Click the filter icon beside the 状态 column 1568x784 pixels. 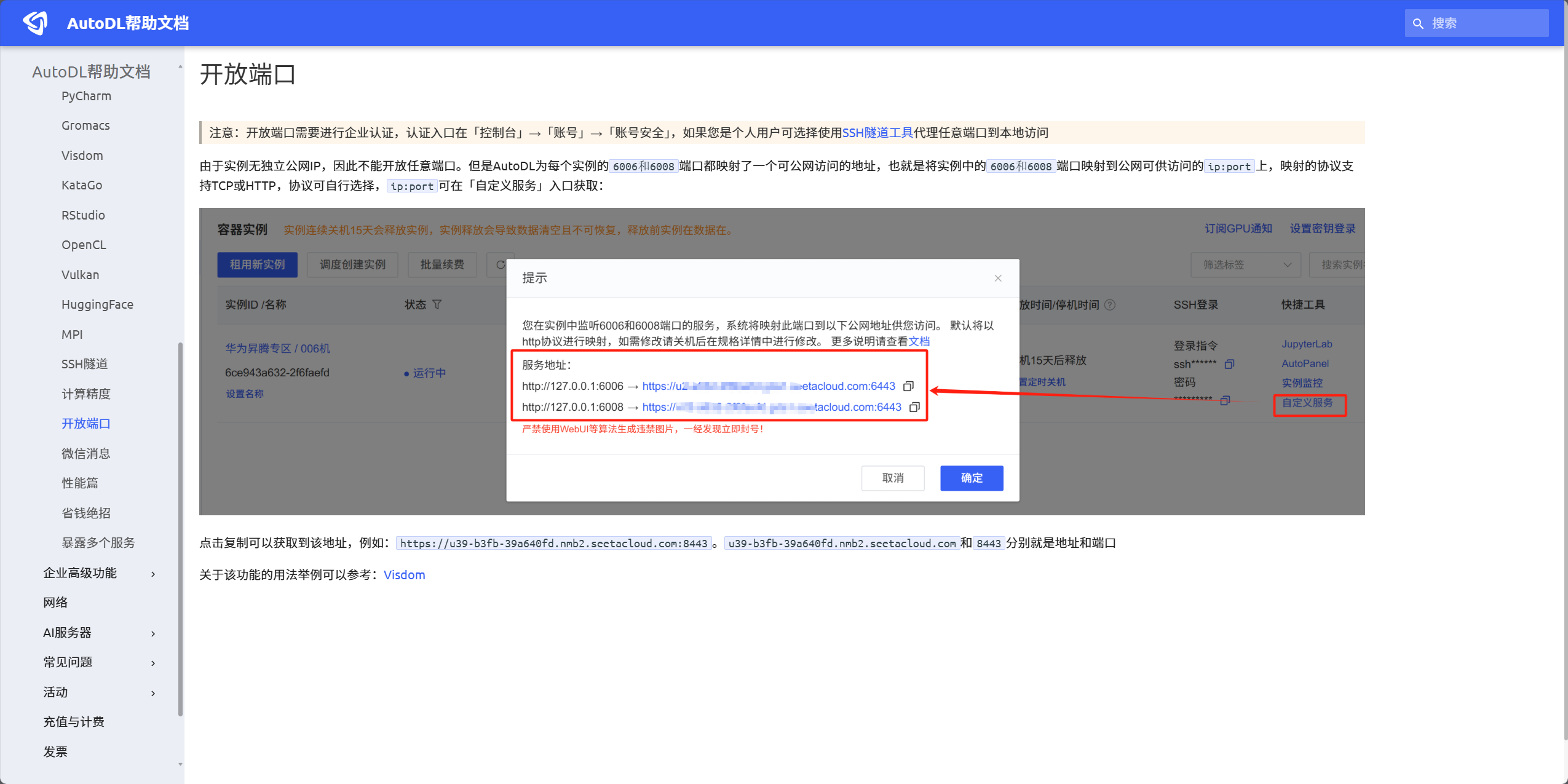pyautogui.click(x=437, y=304)
